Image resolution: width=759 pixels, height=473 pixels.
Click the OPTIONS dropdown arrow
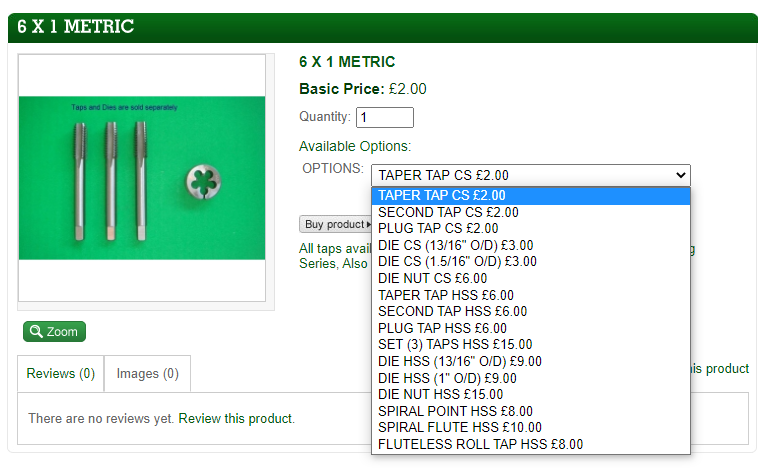pos(681,174)
